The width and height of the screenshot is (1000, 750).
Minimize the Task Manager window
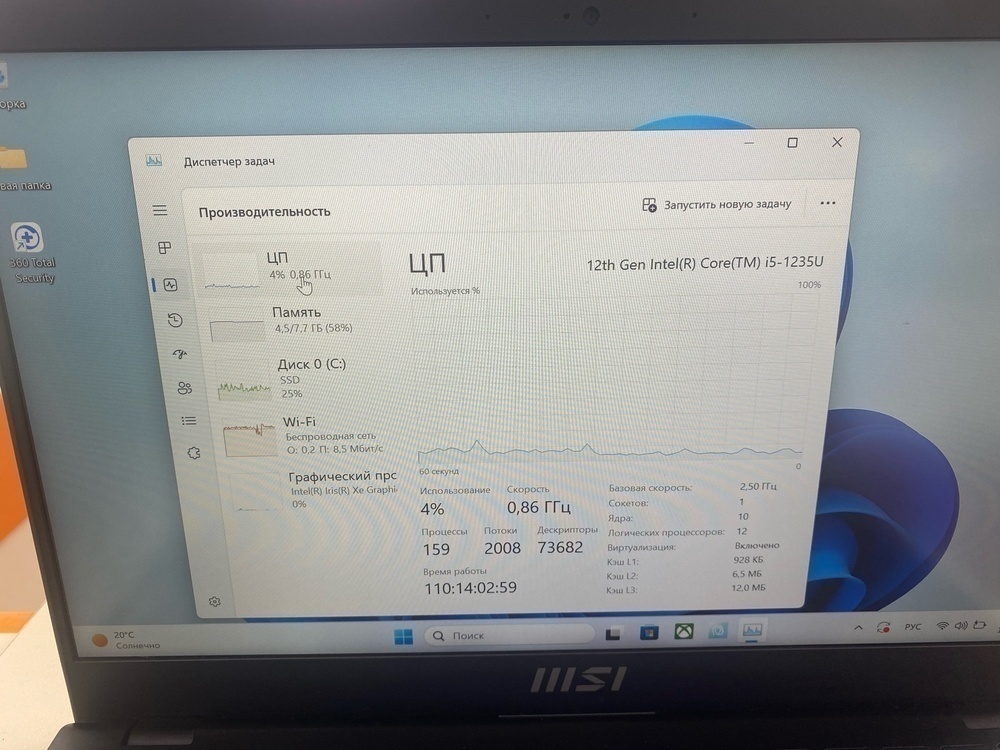point(749,143)
